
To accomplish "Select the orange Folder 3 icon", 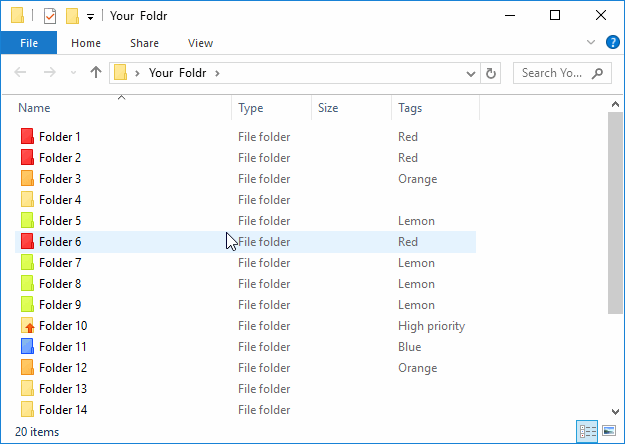I will [27, 179].
